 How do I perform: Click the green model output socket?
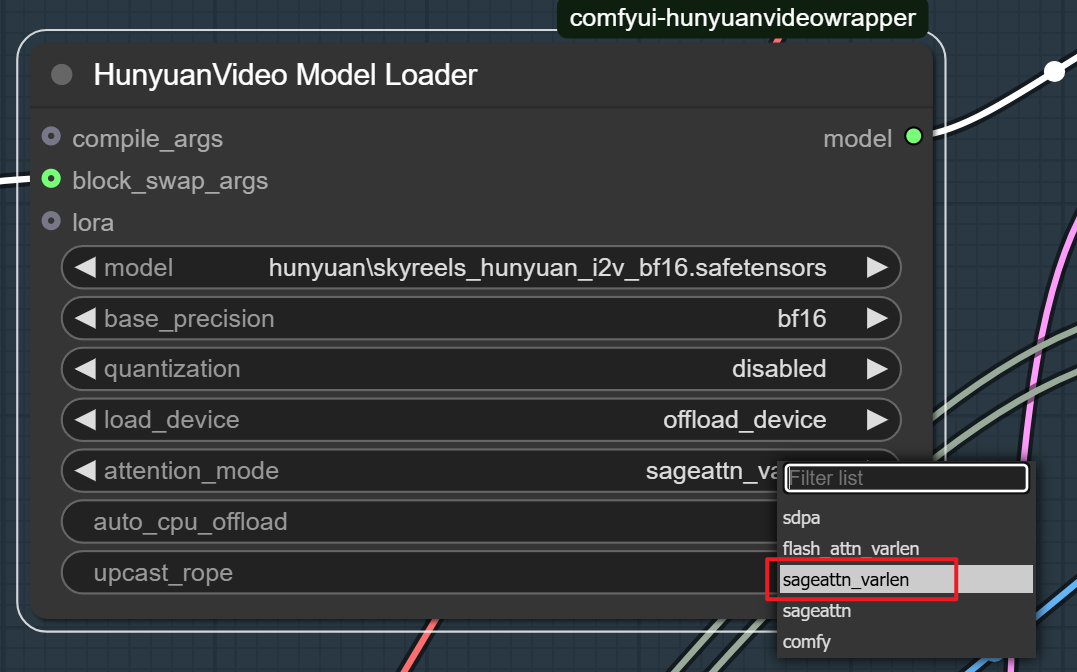pyautogui.click(x=914, y=137)
